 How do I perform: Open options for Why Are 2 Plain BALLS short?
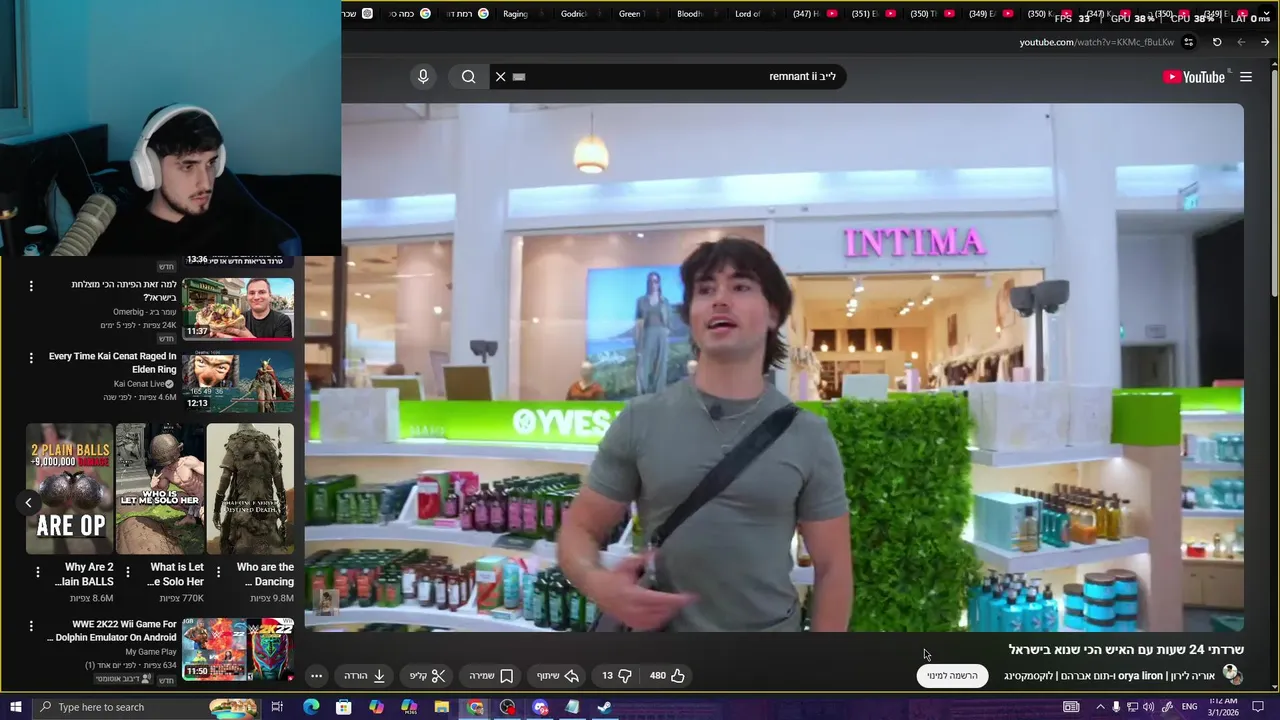(38, 573)
